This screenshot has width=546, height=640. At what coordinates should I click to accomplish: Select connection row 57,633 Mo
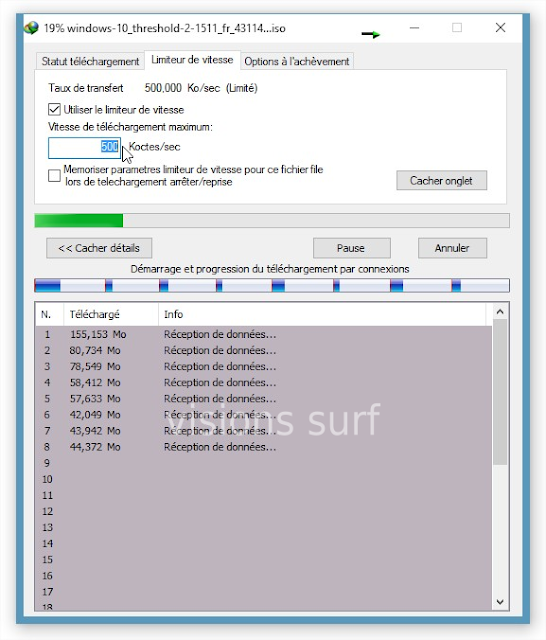(x=264, y=399)
